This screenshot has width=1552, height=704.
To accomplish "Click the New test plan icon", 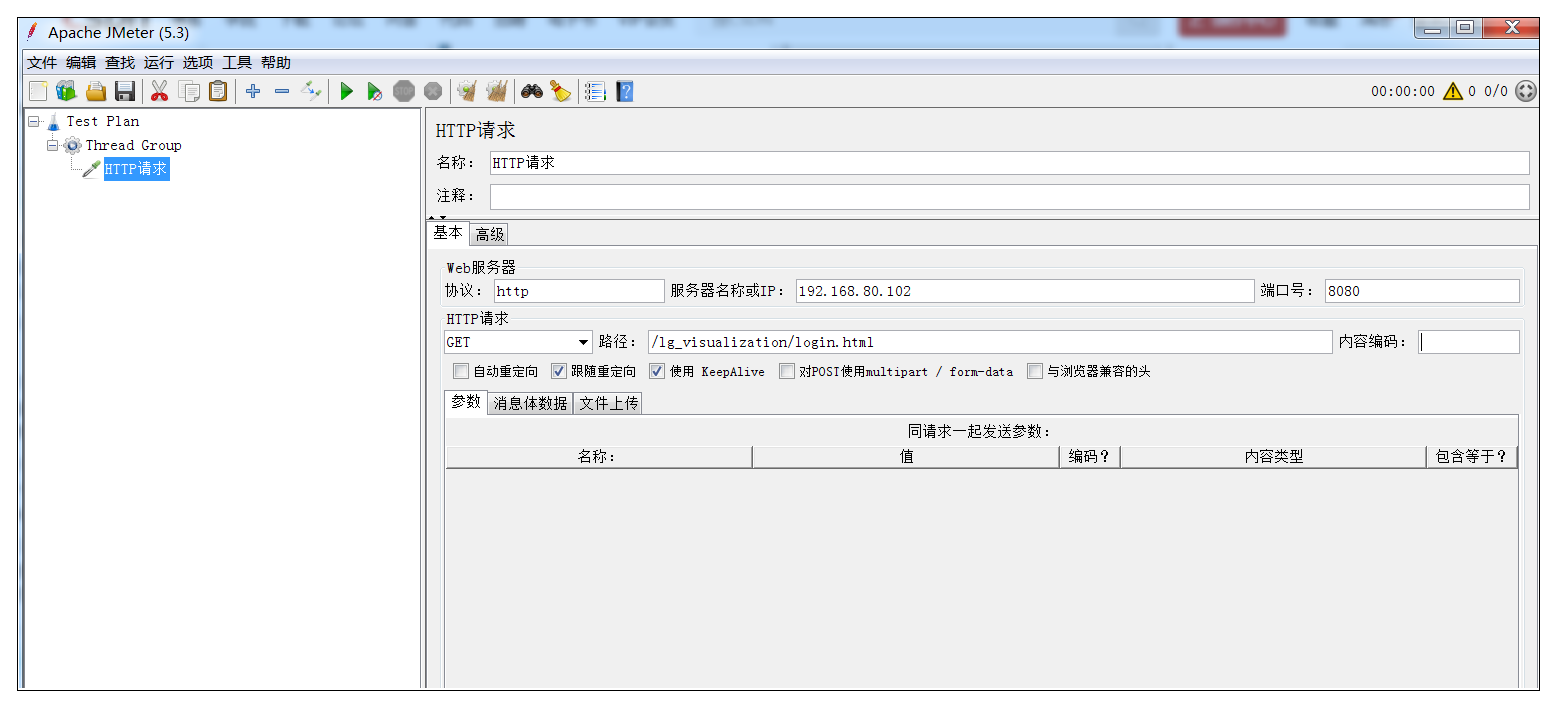I will [38, 92].
